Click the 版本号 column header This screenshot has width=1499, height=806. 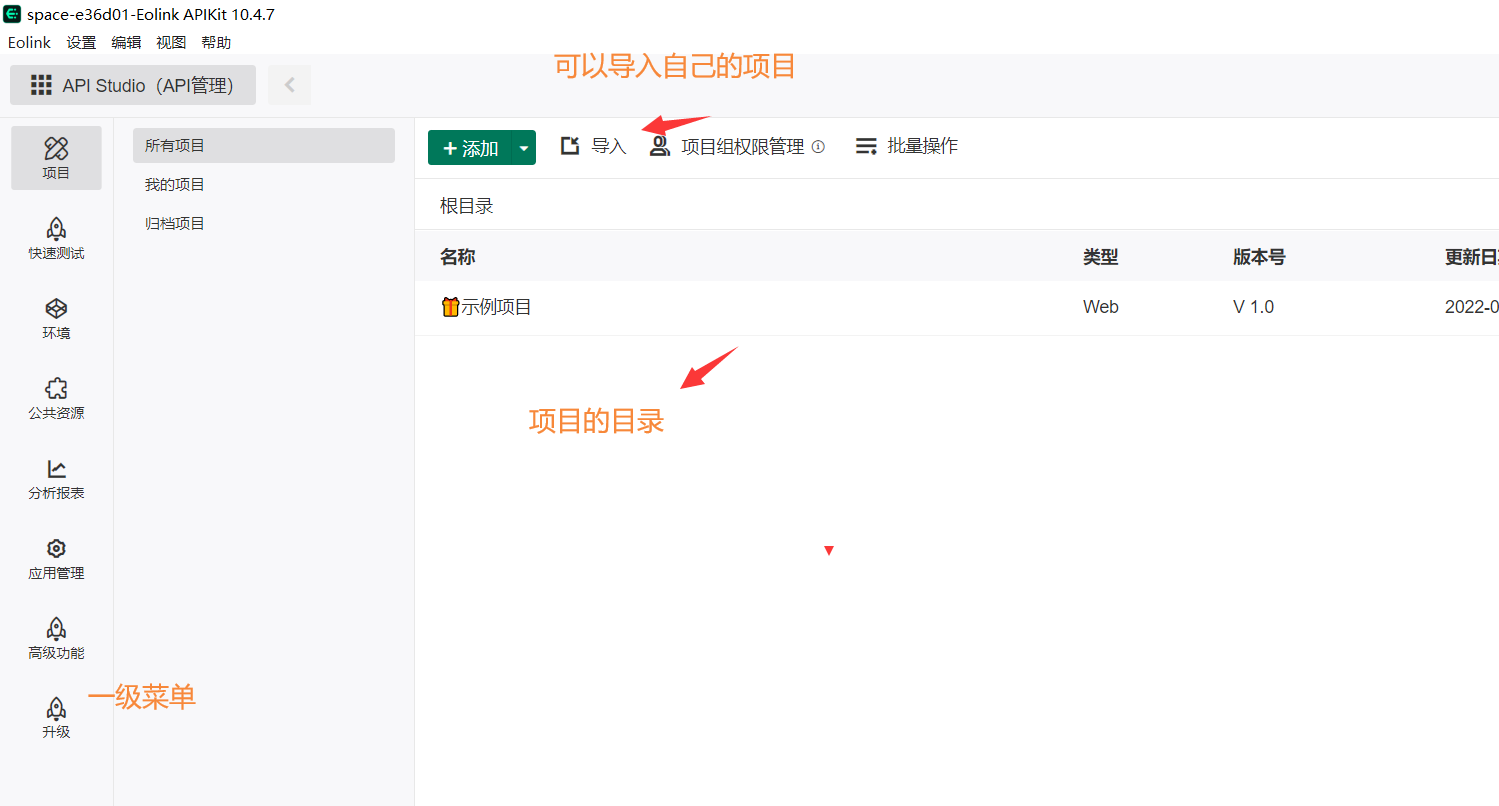(x=1259, y=257)
